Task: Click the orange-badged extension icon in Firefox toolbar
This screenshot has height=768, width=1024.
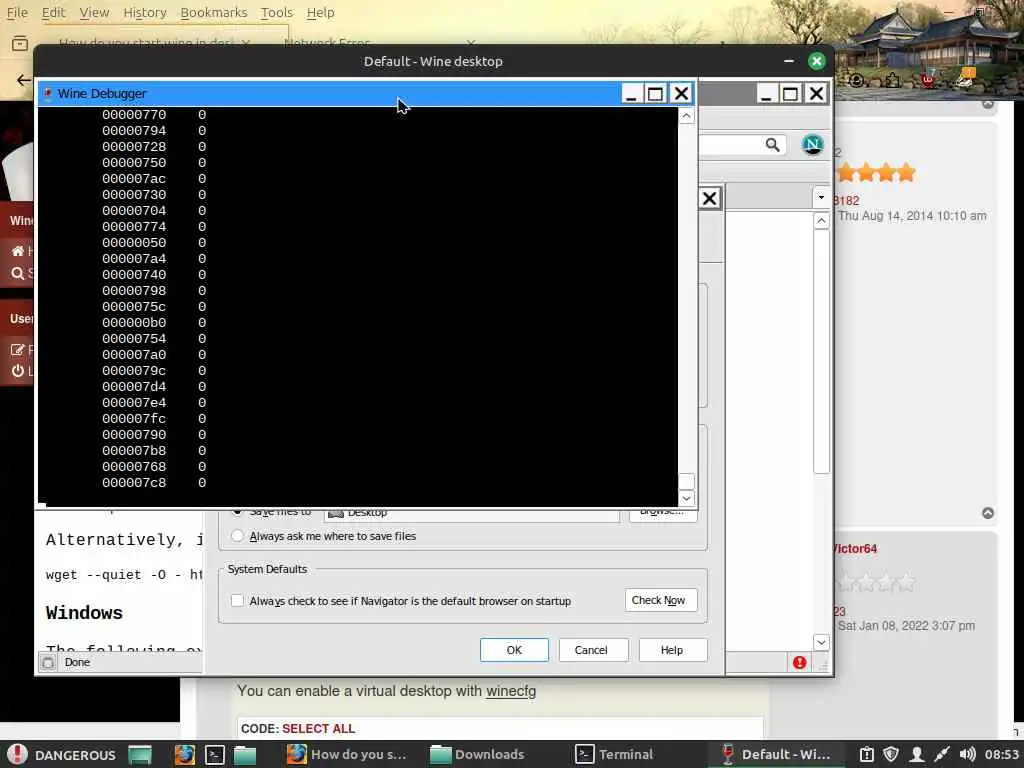Action: (x=965, y=78)
